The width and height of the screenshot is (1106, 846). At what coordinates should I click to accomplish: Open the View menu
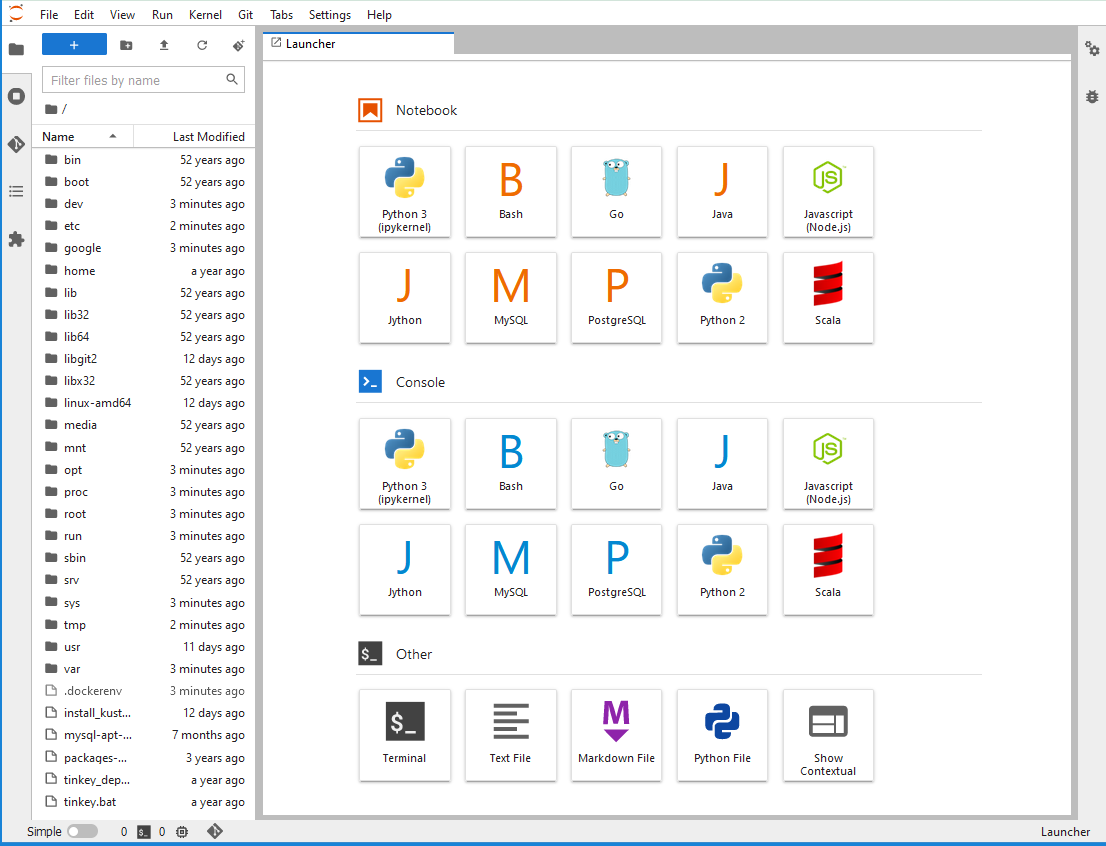(x=122, y=15)
